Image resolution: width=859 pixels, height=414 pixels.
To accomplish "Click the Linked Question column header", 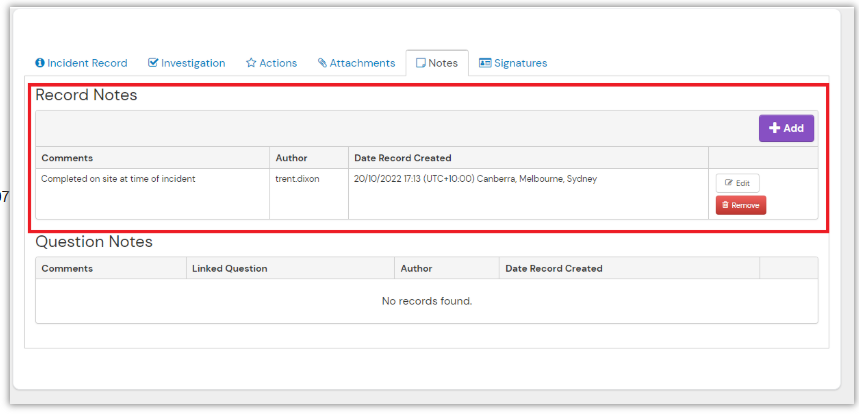I will (229, 268).
